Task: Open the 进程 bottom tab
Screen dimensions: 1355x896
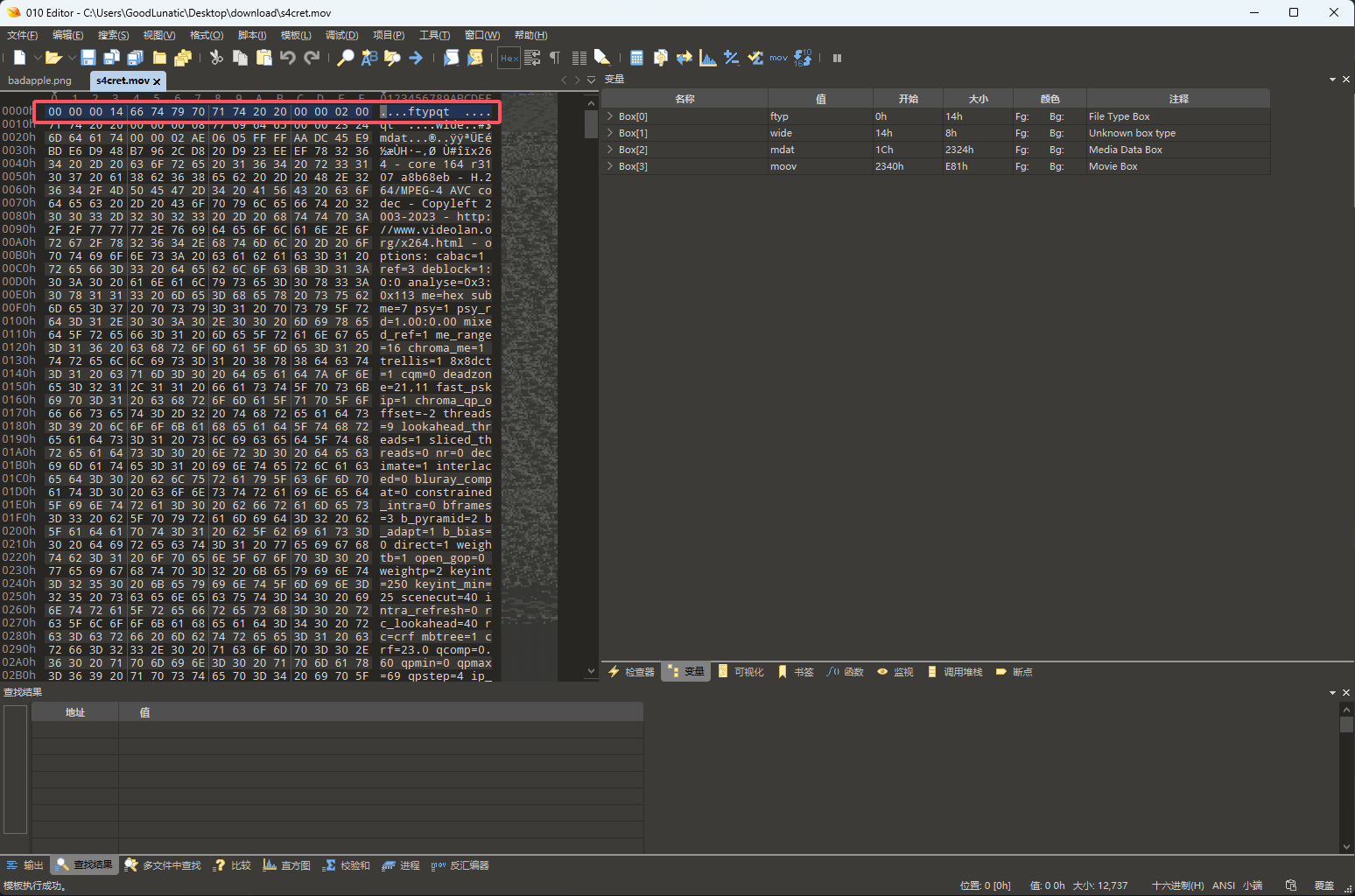Action: tap(401, 865)
